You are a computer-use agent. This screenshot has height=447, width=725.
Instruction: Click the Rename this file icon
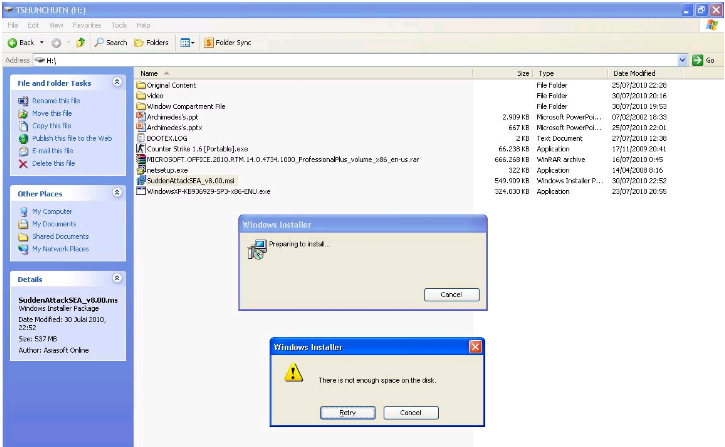point(23,101)
